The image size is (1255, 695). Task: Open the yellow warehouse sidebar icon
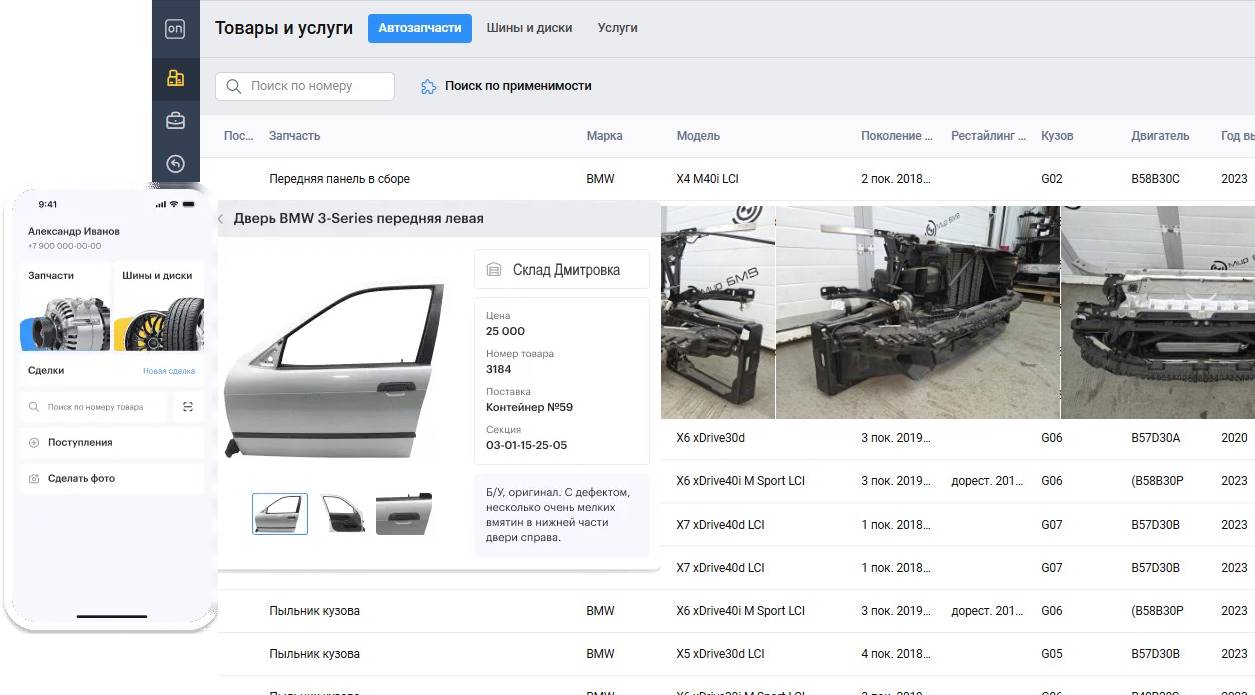(x=175, y=77)
